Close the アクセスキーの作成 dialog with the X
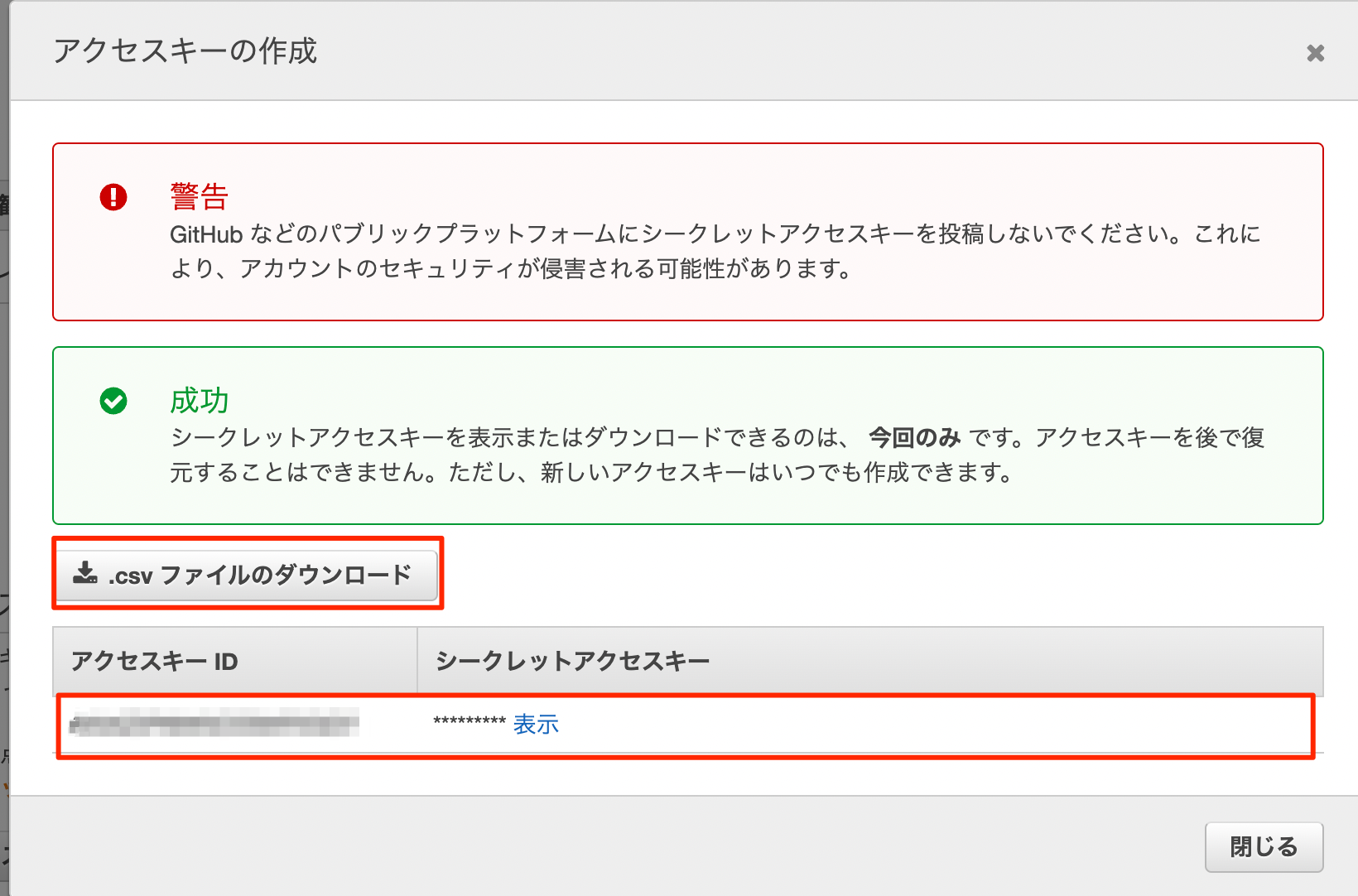The image size is (1358, 896). 1315,53
